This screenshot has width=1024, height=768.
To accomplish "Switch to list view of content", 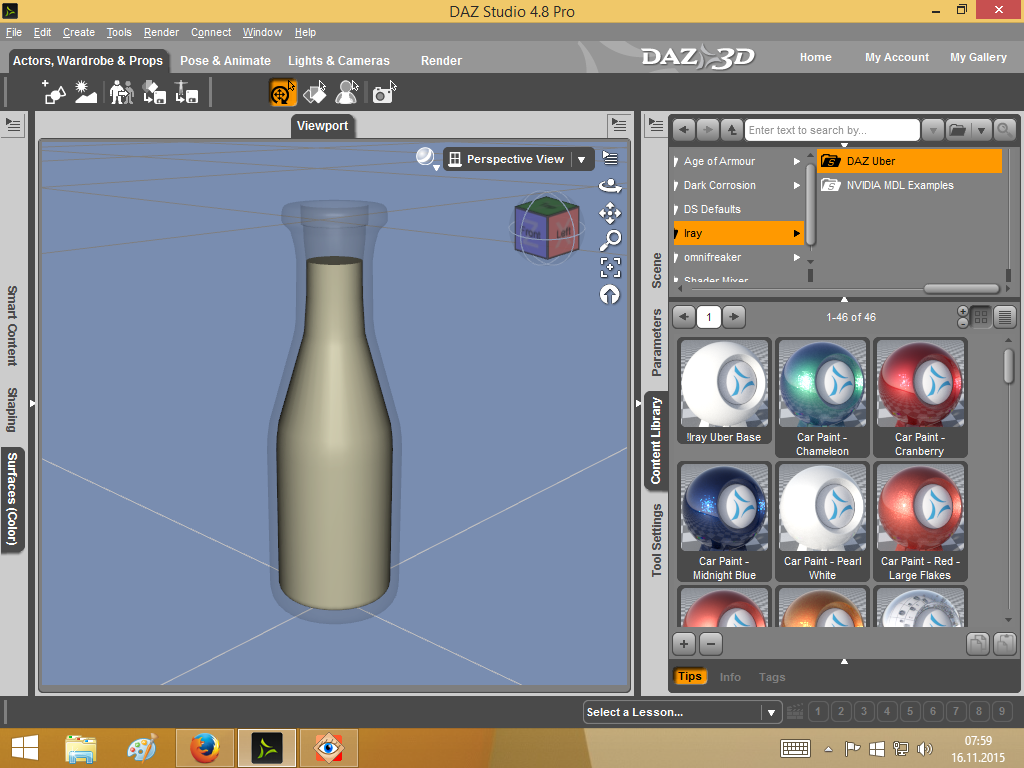I will pyautogui.click(x=1004, y=317).
